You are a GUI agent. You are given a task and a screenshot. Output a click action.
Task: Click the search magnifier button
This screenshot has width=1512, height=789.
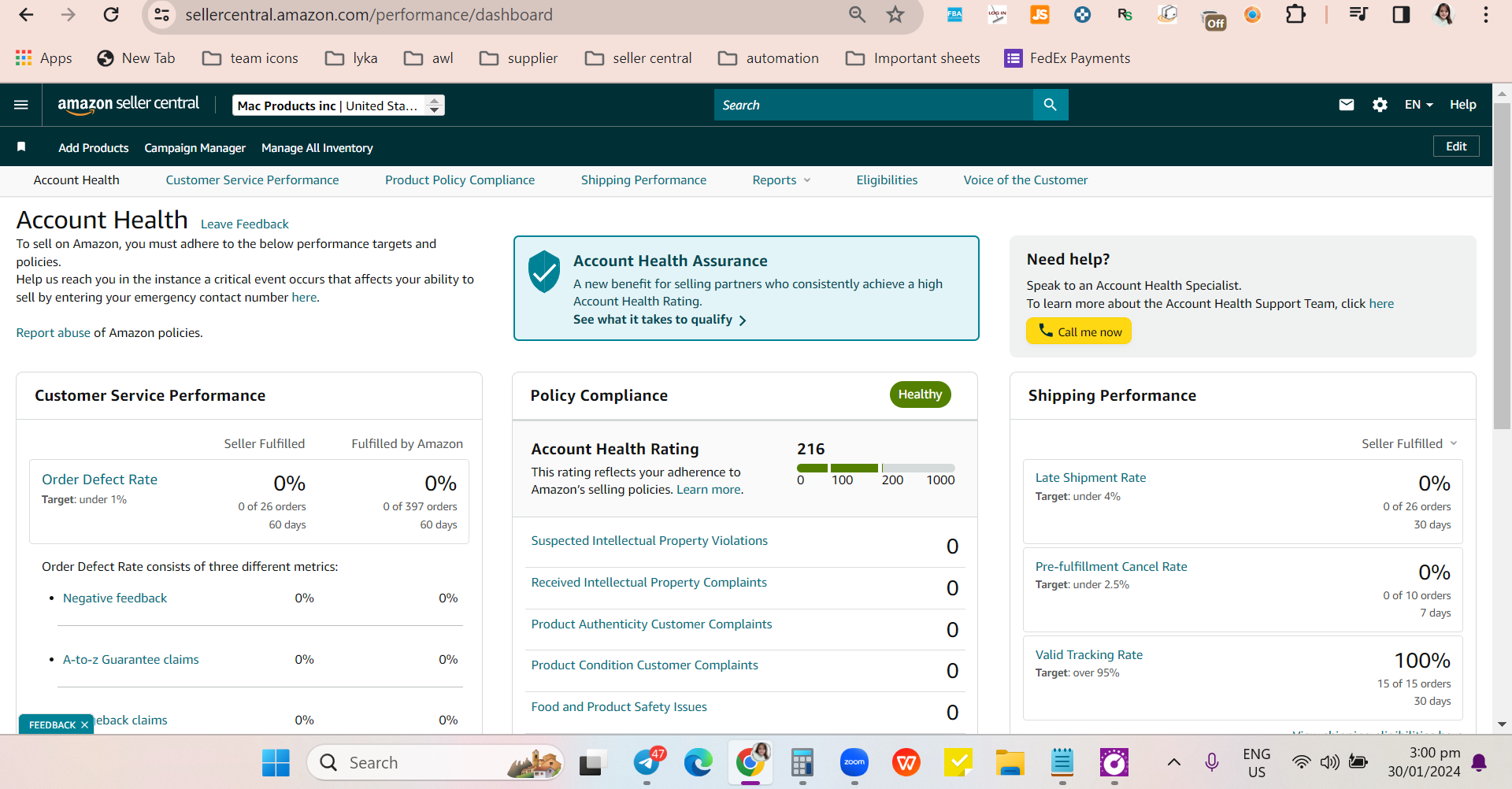pyautogui.click(x=1050, y=105)
